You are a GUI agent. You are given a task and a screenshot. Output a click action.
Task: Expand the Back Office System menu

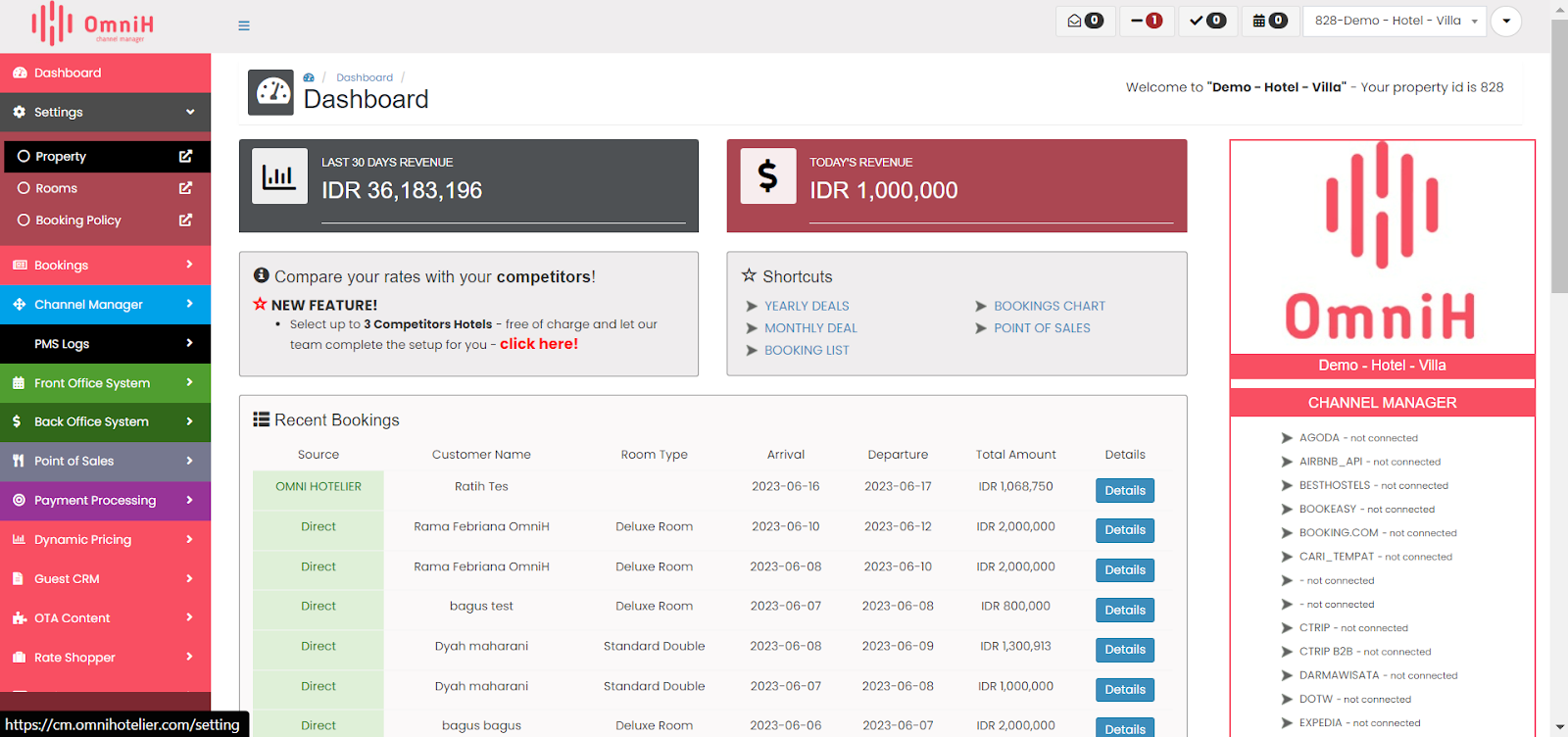(x=105, y=421)
